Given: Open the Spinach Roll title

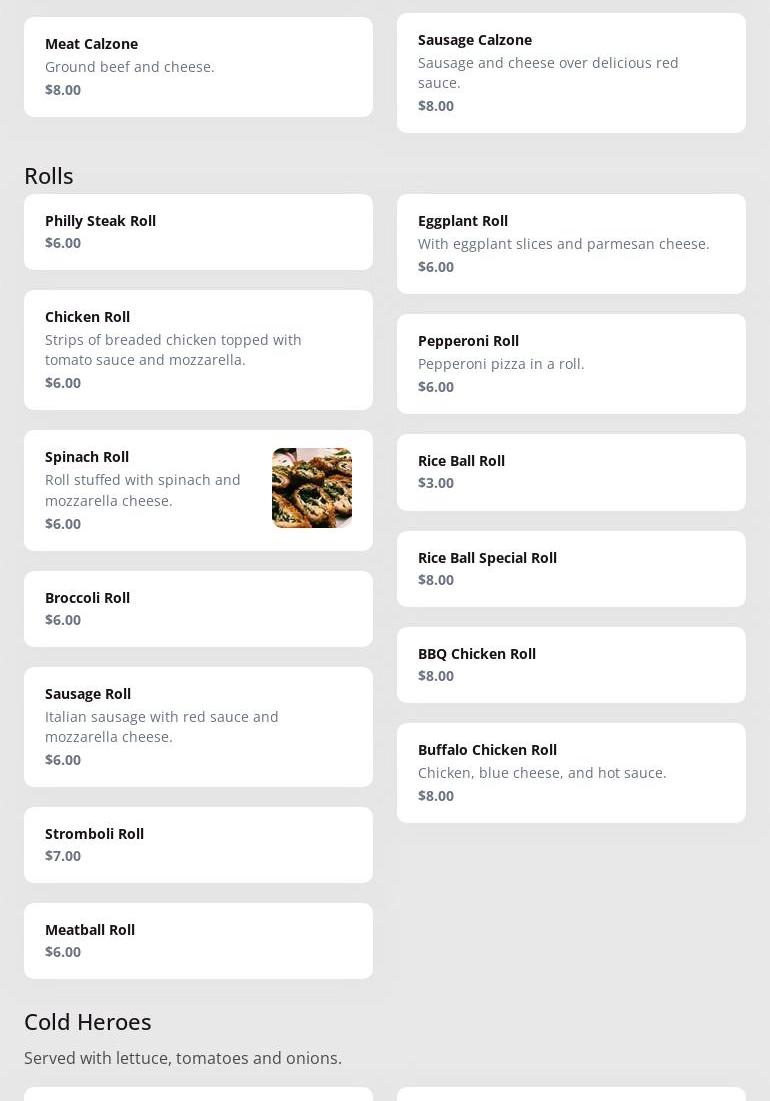Looking at the screenshot, I should tap(87, 457).
